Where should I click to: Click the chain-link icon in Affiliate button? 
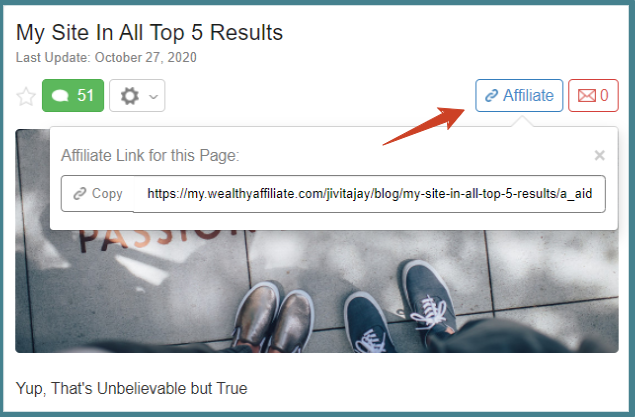[x=491, y=96]
